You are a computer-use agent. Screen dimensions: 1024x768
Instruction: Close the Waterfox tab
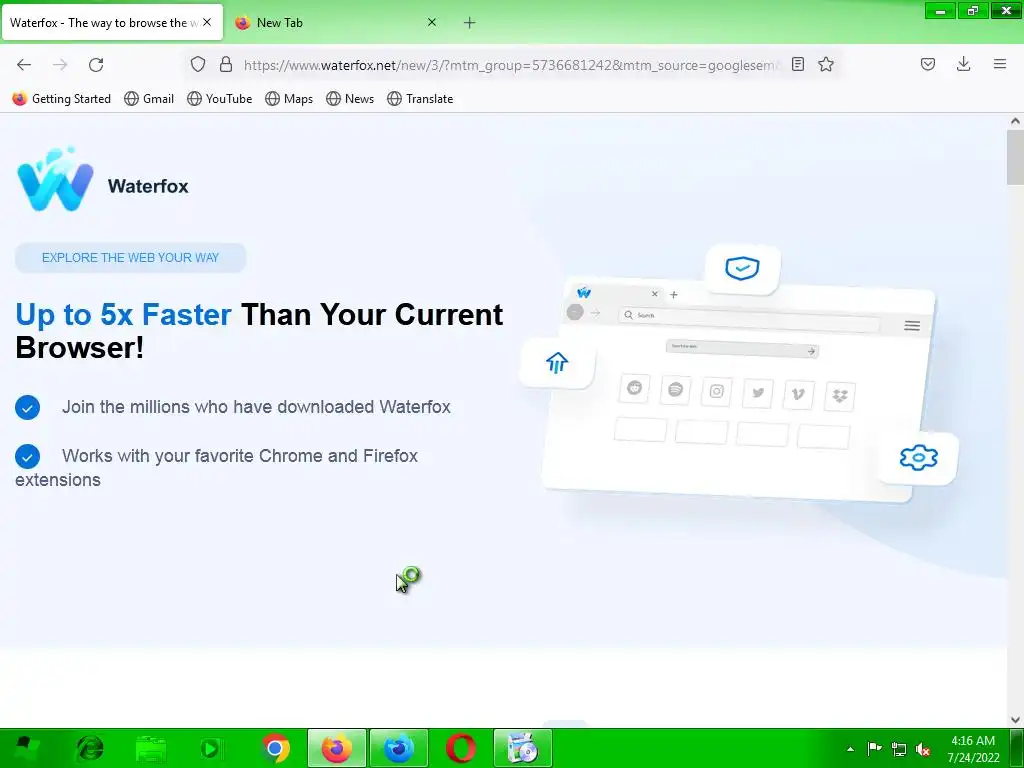[x=207, y=22]
